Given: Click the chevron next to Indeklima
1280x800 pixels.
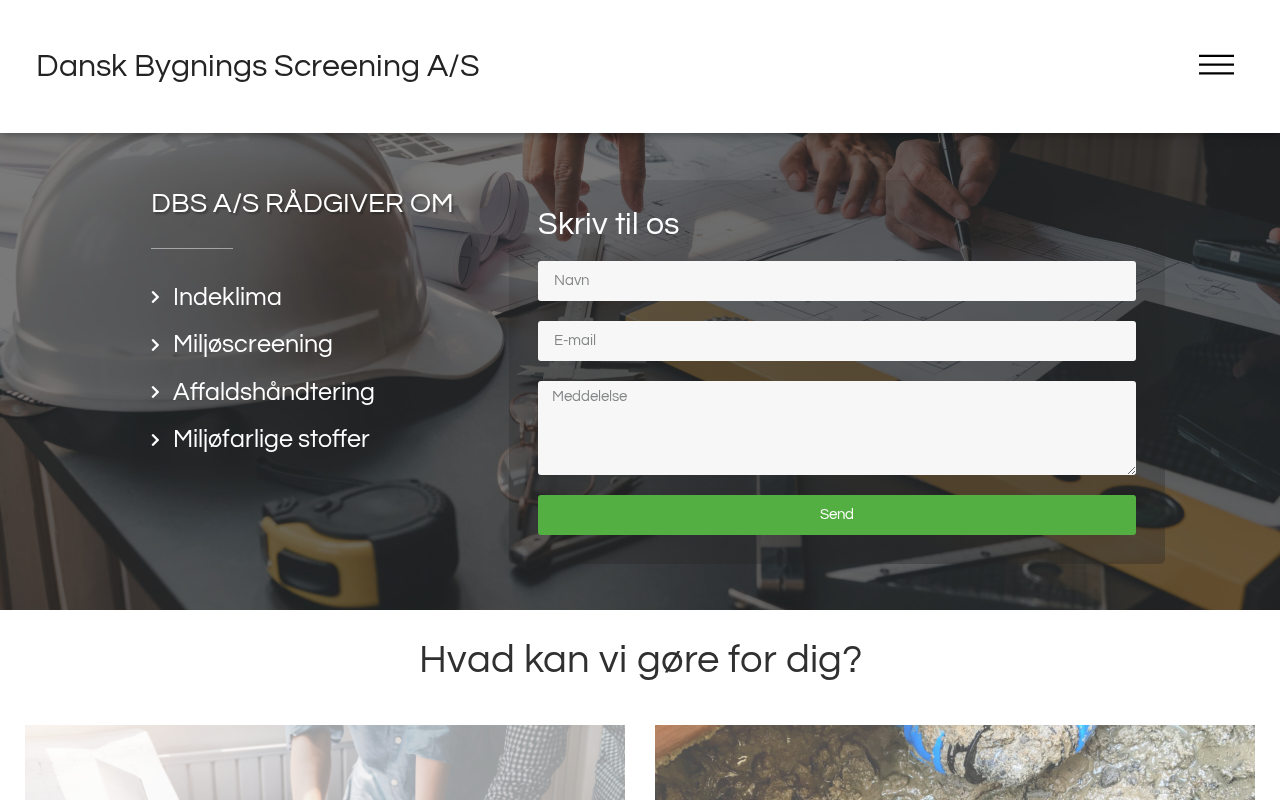Looking at the screenshot, I should 155,297.
